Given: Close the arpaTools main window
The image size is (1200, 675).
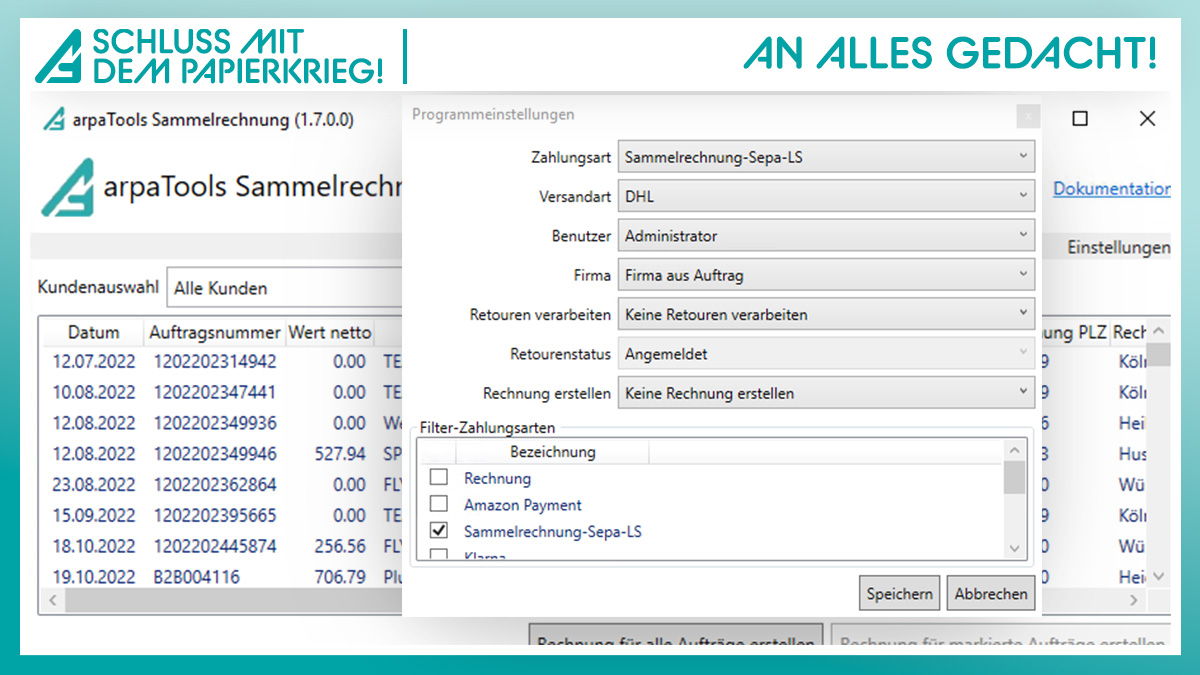Looking at the screenshot, I should (x=1147, y=119).
